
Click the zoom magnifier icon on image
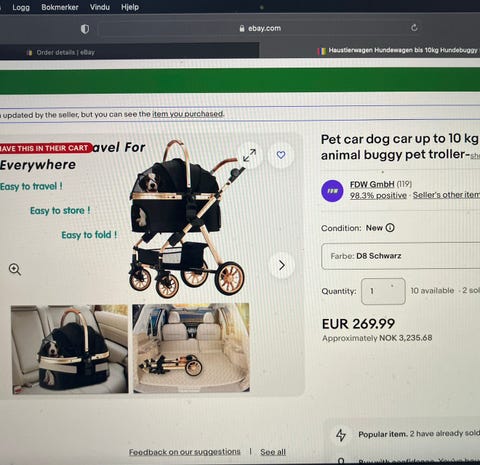tap(15, 269)
